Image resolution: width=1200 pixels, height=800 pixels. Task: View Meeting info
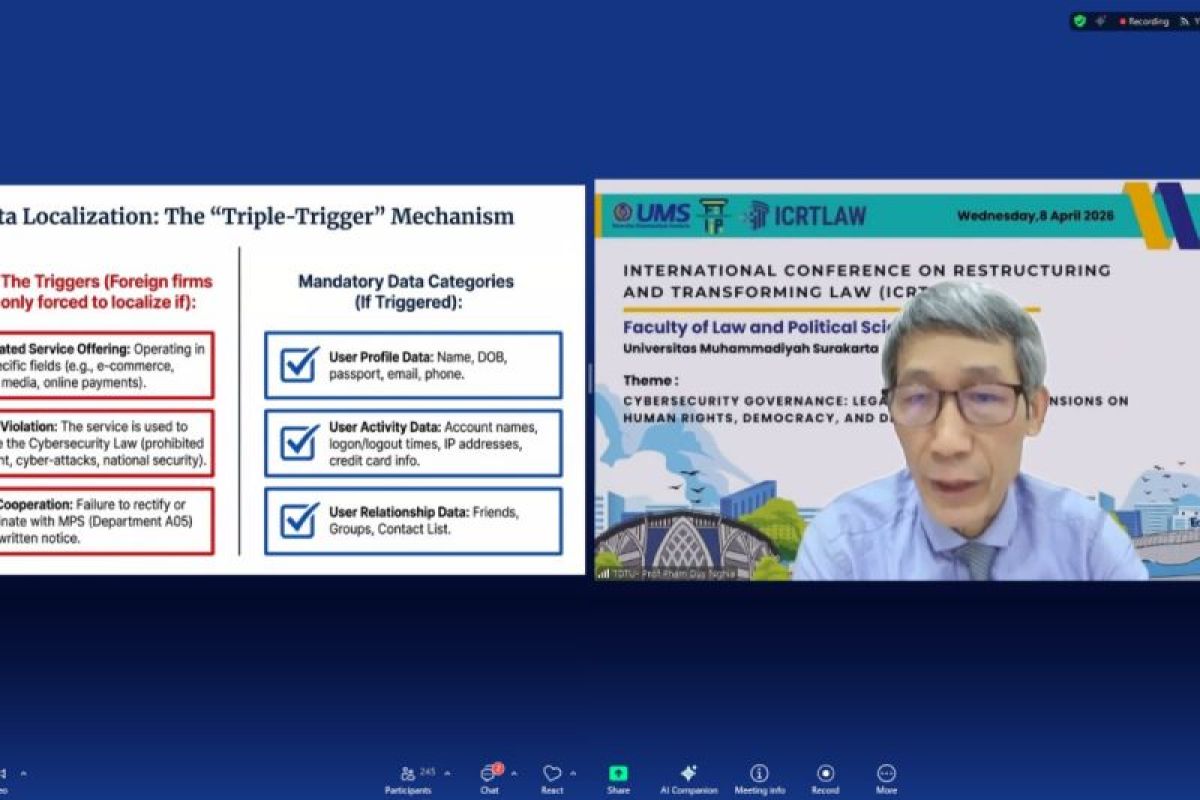click(x=757, y=775)
